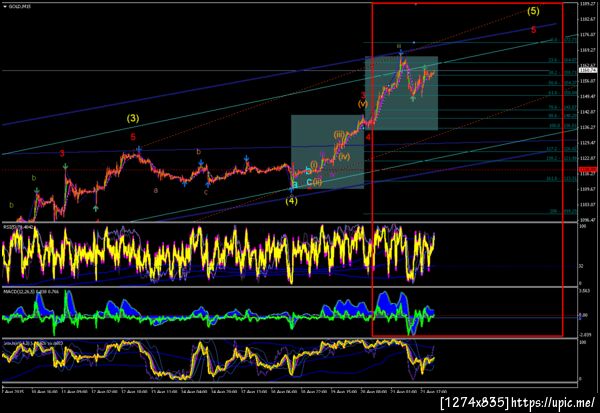
Task: Click the 1136.27 price on the scale
Action: point(587,127)
